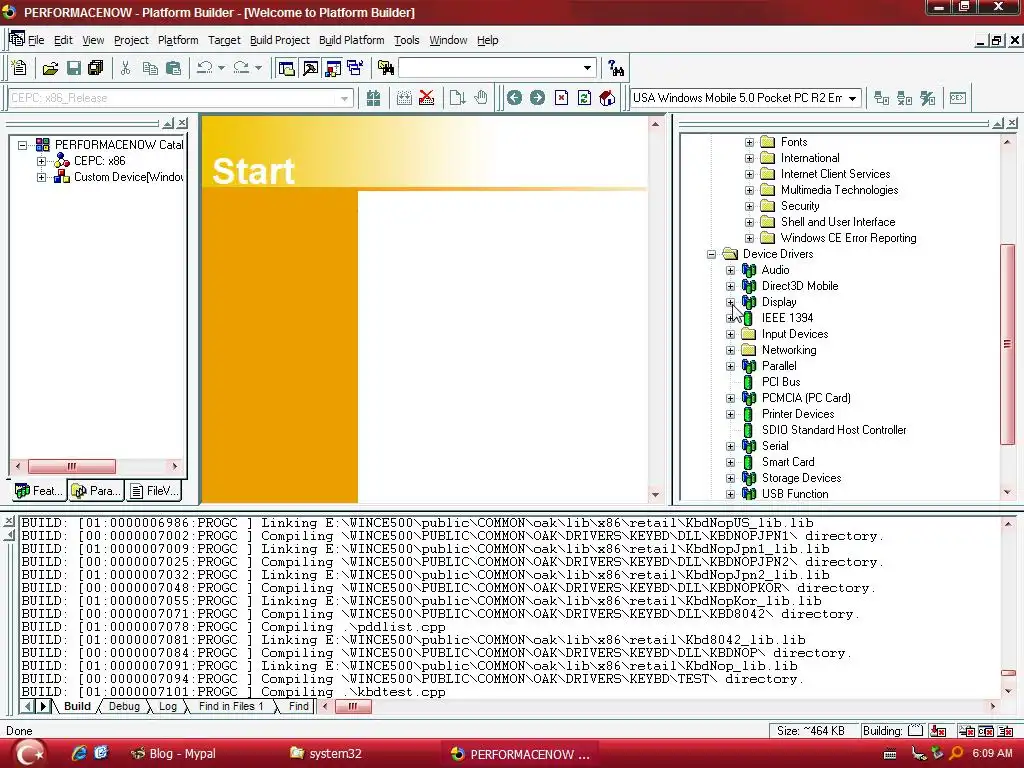The image size is (1024, 768).
Task: Select PCI Bus in the catalog tree
Action: 780,382
